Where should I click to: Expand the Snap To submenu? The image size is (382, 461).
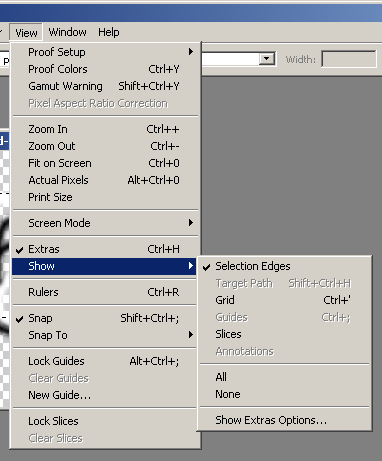click(104, 335)
